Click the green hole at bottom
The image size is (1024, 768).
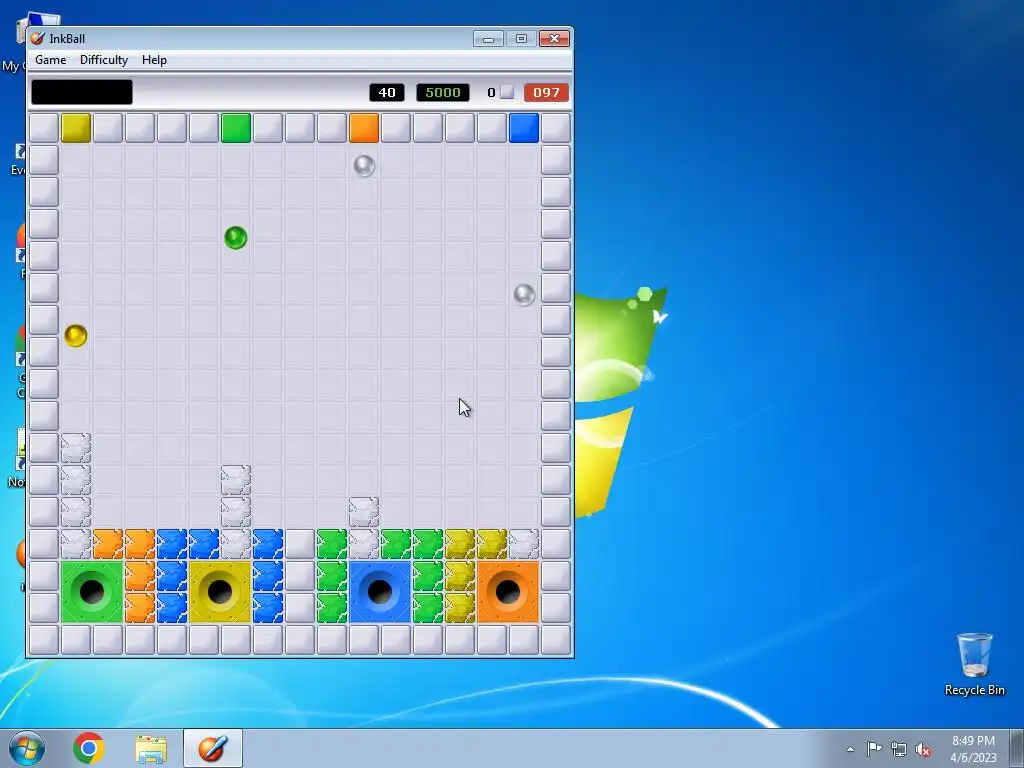pyautogui.click(x=92, y=592)
